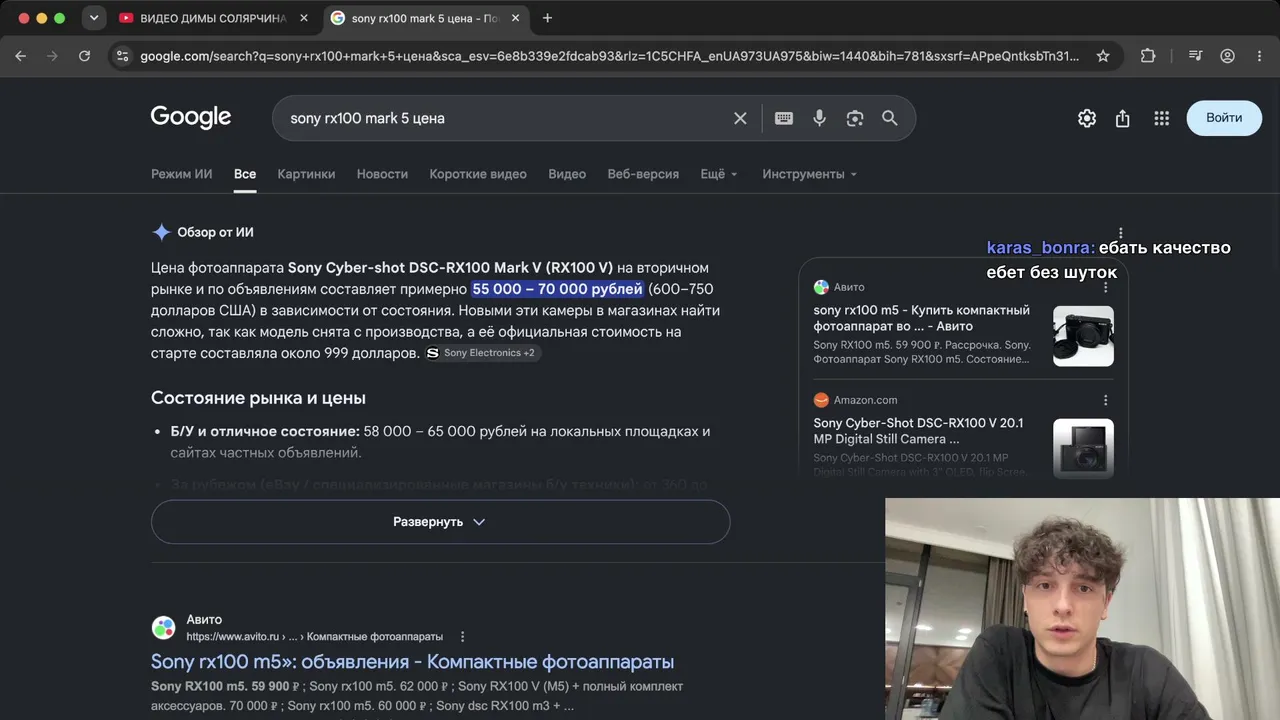Switch to the ВИДЕО ДИМЫ СОЛЯРЧИНА tab
The height and width of the screenshot is (720, 1280).
click(x=213, y=18)
